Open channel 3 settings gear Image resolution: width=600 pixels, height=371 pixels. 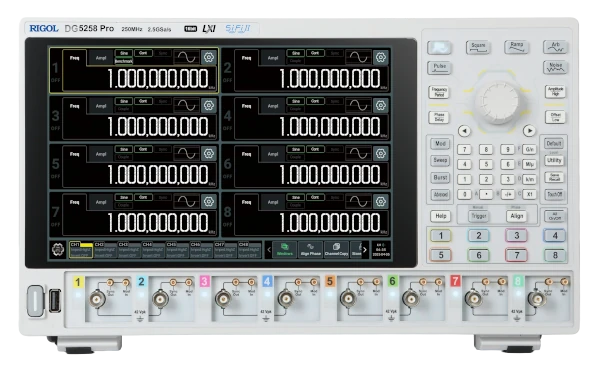[x=209, y=105]
